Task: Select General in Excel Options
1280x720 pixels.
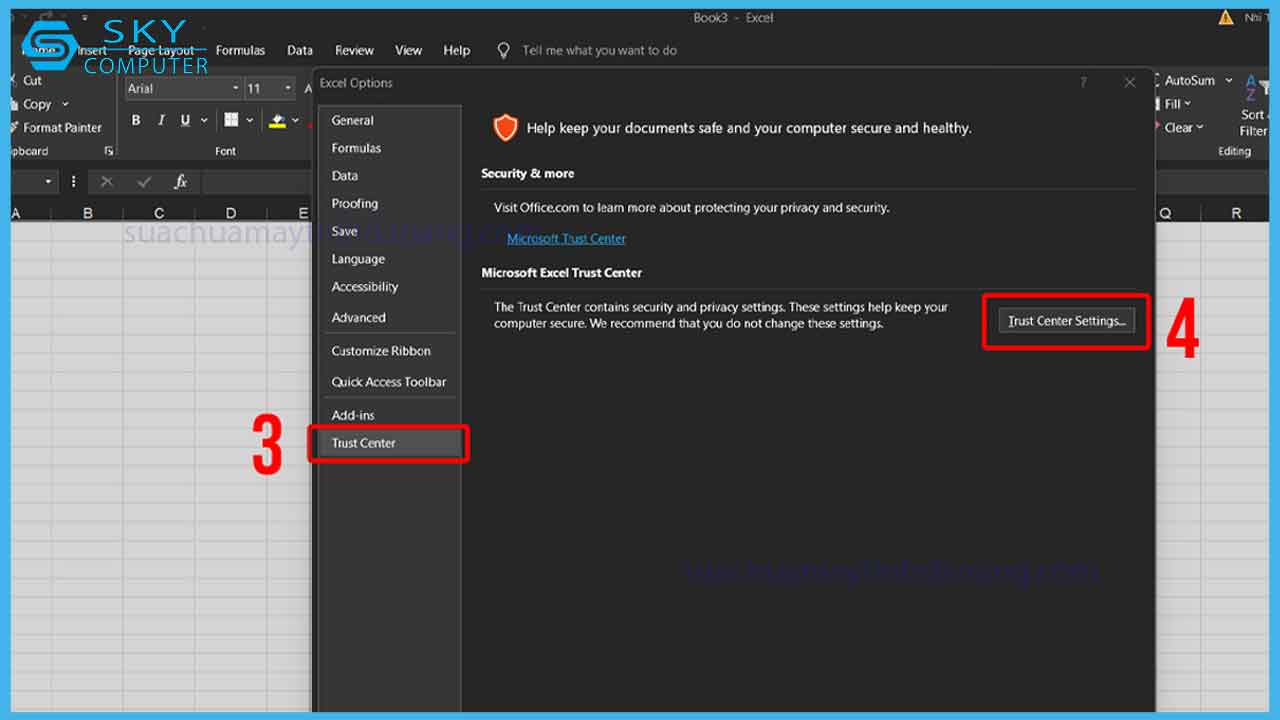Action: tap(390, 120)
